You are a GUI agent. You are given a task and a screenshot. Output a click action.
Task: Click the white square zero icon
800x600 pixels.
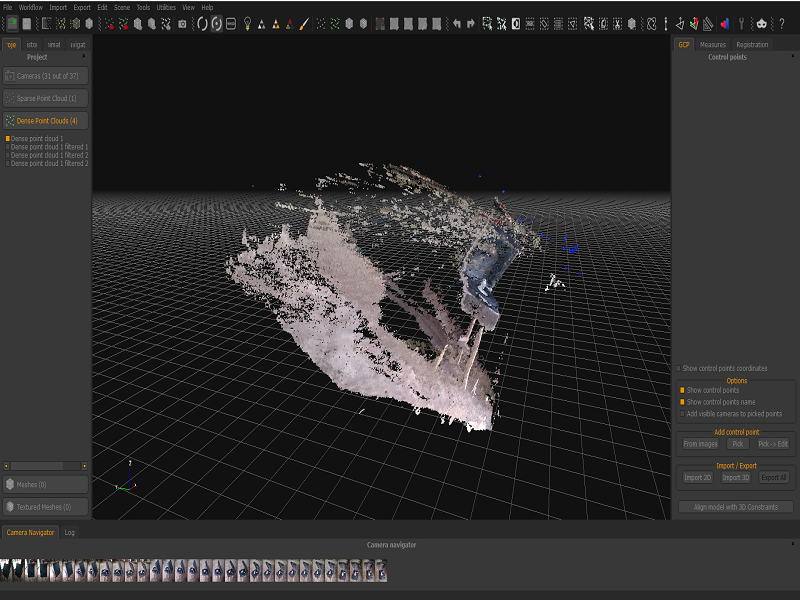tap(516, 23)
